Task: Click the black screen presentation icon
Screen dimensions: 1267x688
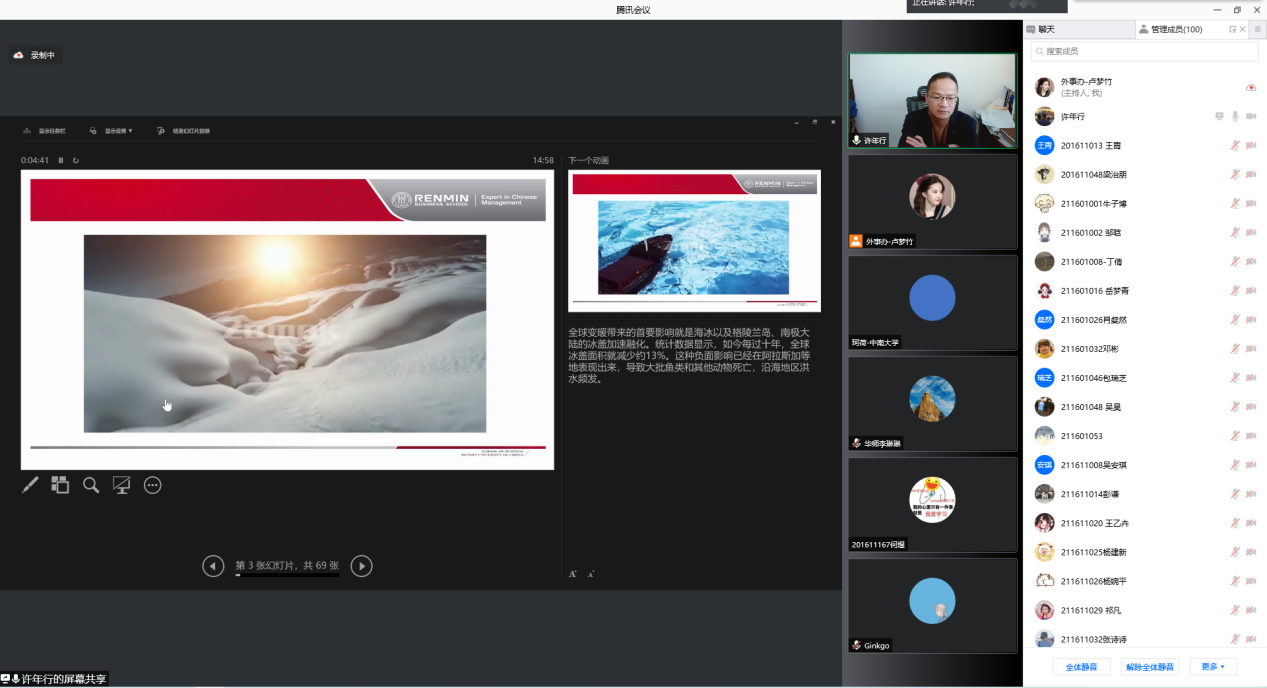Action: (122, 485)
